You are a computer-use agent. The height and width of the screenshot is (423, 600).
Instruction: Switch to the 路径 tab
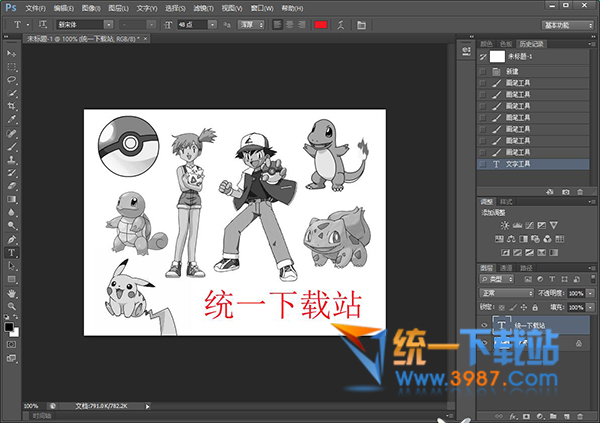[x=526, y=268]
